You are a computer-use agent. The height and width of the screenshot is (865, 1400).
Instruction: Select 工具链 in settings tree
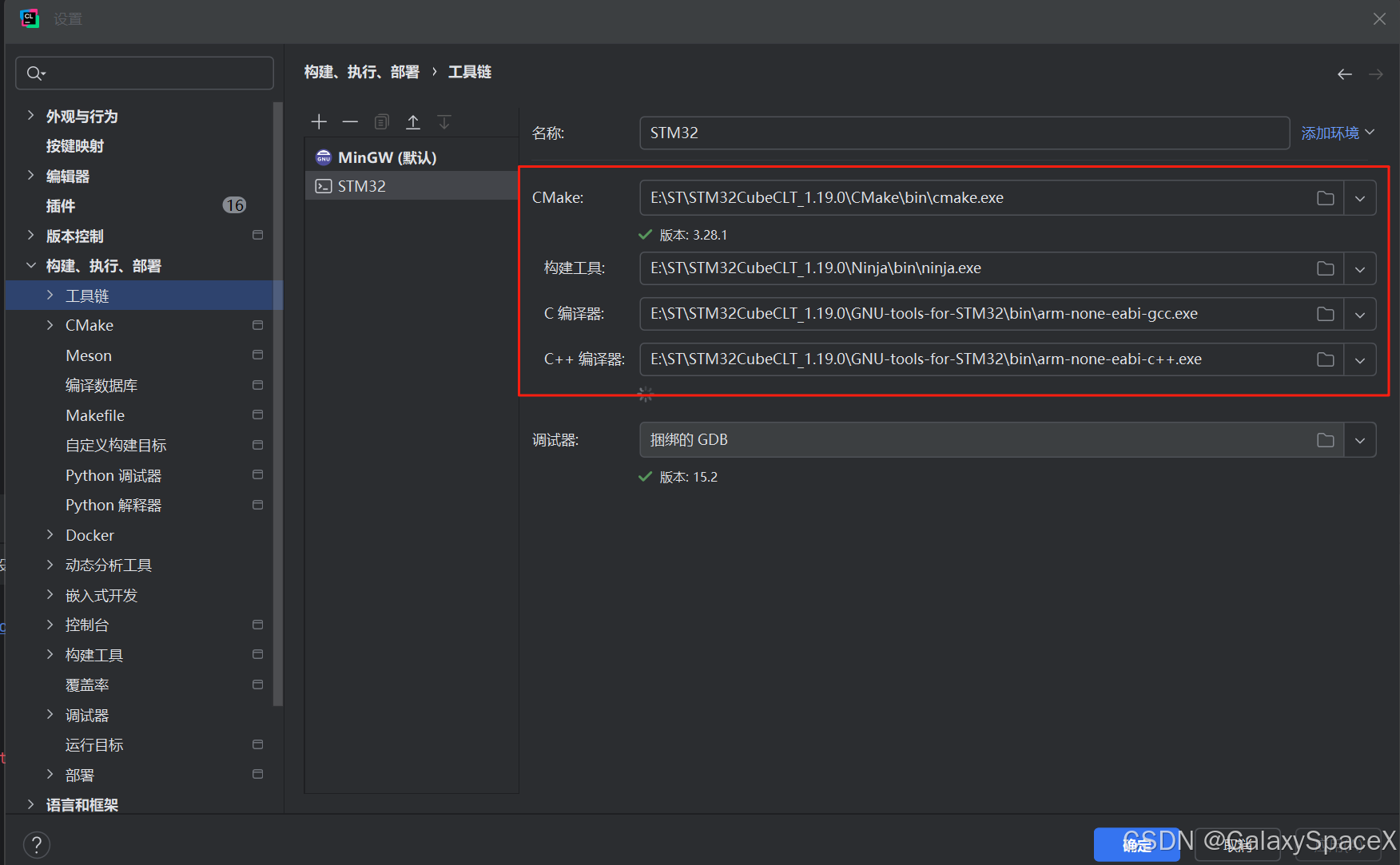coord(145,296)
